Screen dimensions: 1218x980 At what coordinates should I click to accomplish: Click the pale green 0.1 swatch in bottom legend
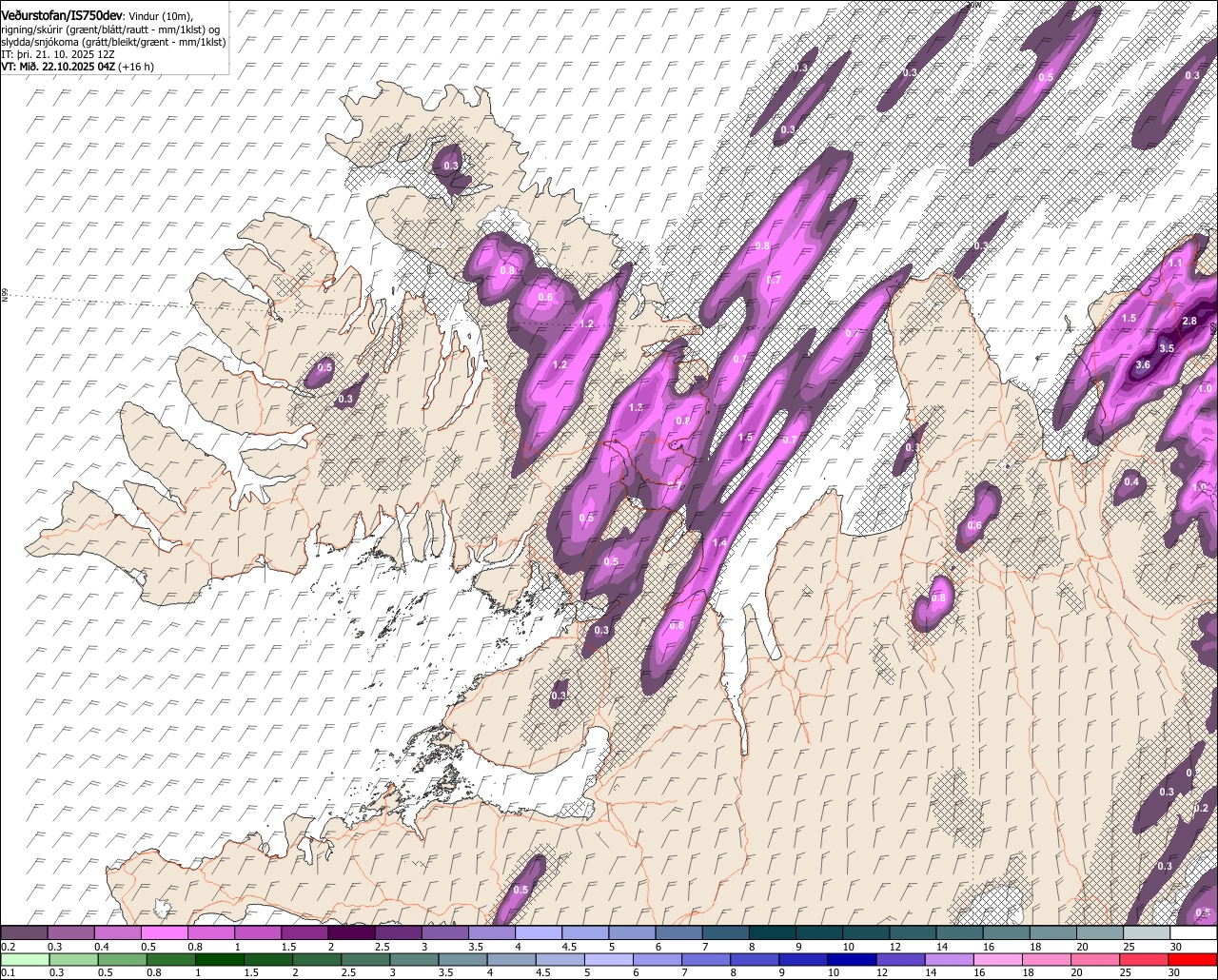[24, 959]
